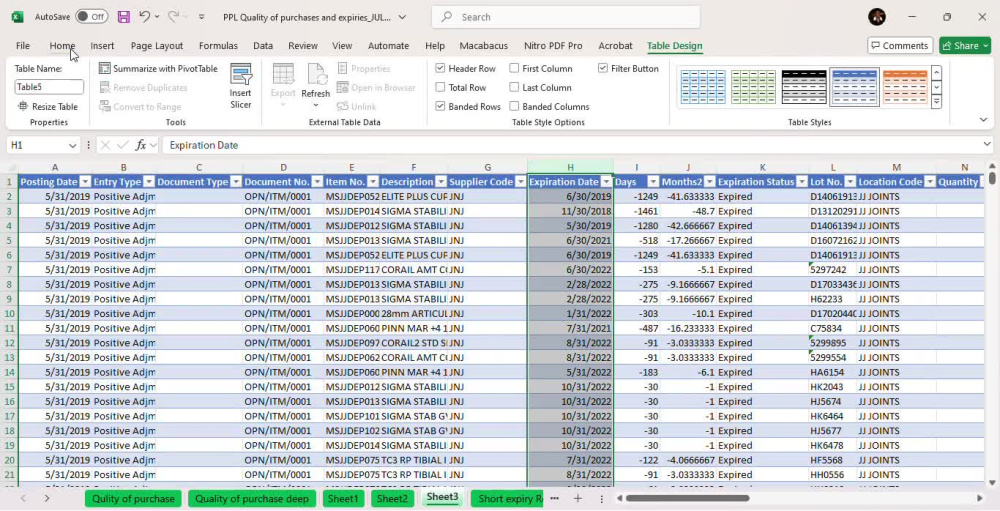Switch to the Sheet2 worksheet tab
Image resolution: width=1000 pixels, height=511 pixels.
click(392, 499)
